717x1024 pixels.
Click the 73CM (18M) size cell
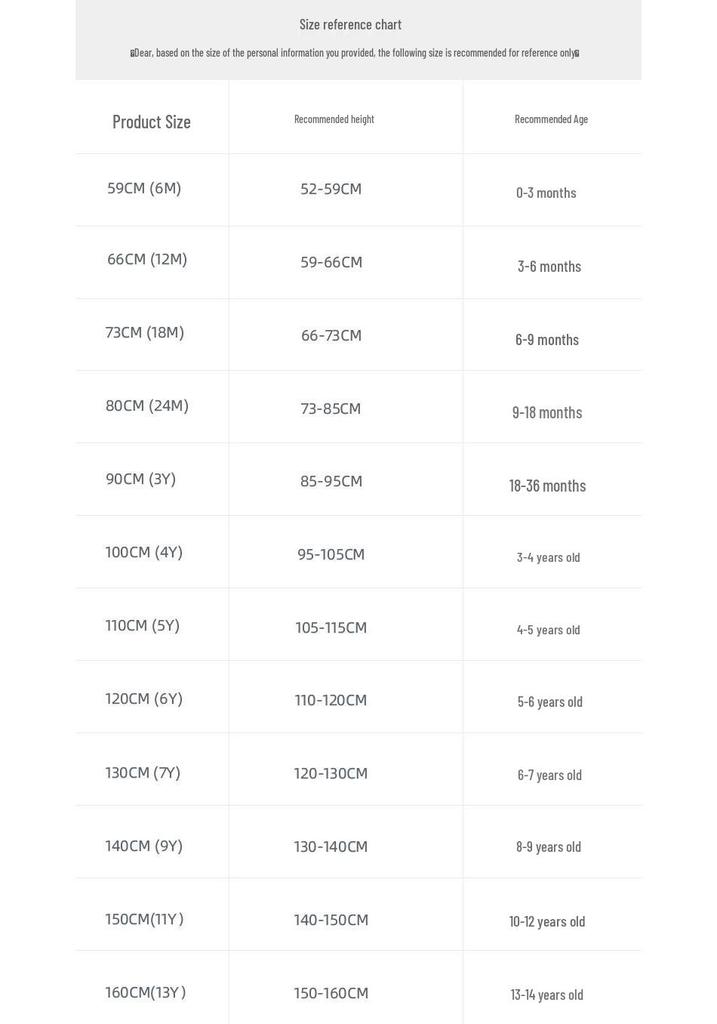[145, 332]
